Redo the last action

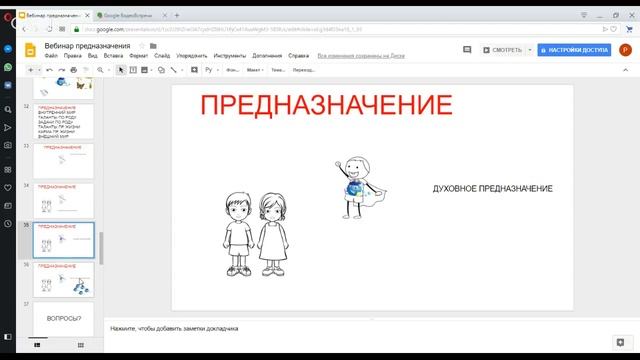pyautogui.click(x=62, y=70)
